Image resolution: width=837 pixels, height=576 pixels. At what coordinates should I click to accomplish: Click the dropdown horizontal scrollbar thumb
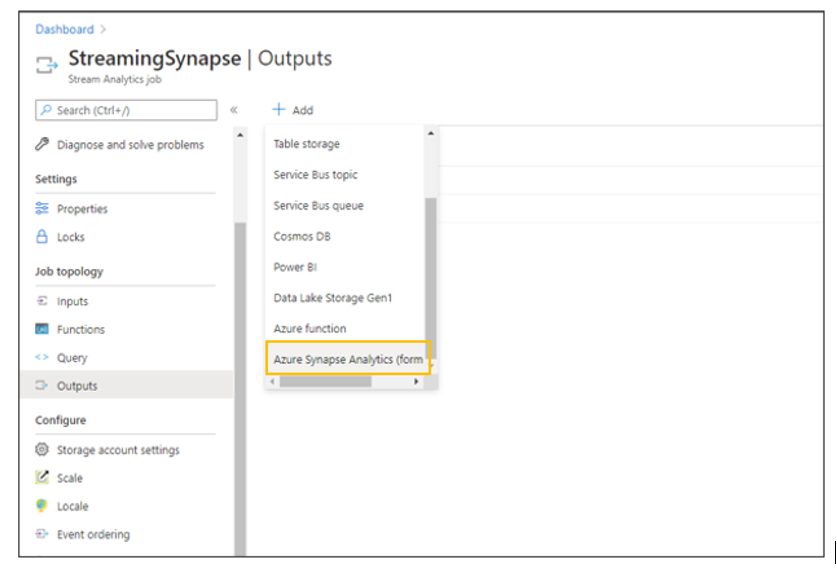click(x=326, y=382)
